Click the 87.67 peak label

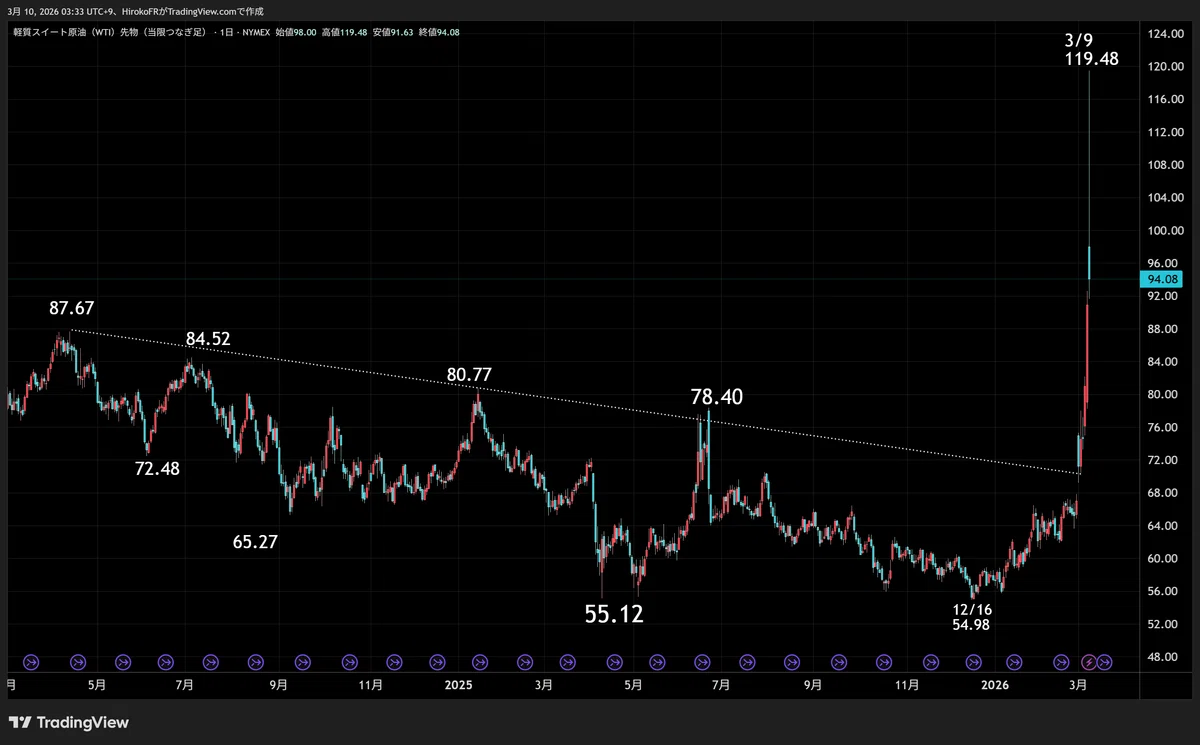tap(72, 309)
